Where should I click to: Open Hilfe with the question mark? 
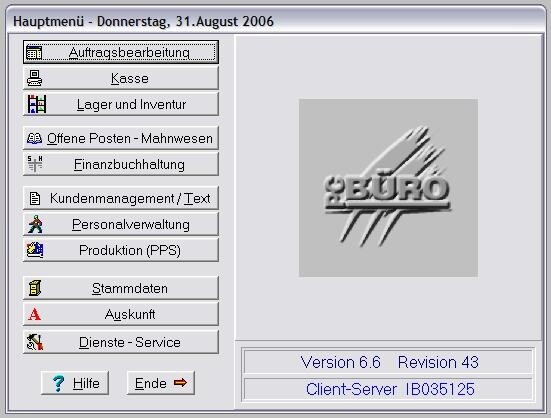tap(75, 383)
